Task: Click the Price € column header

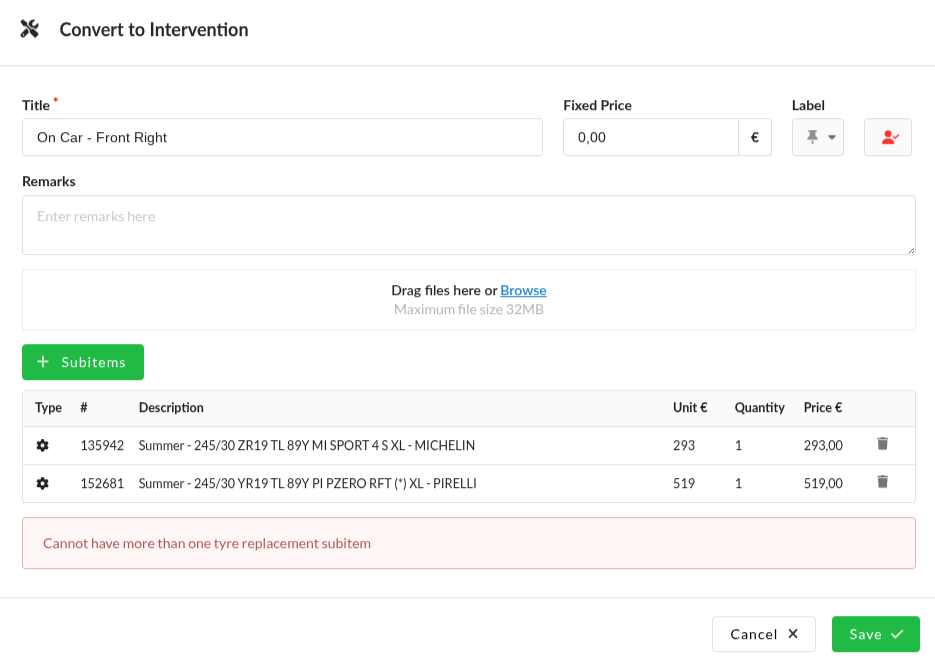Action: [x=822, y=408]
